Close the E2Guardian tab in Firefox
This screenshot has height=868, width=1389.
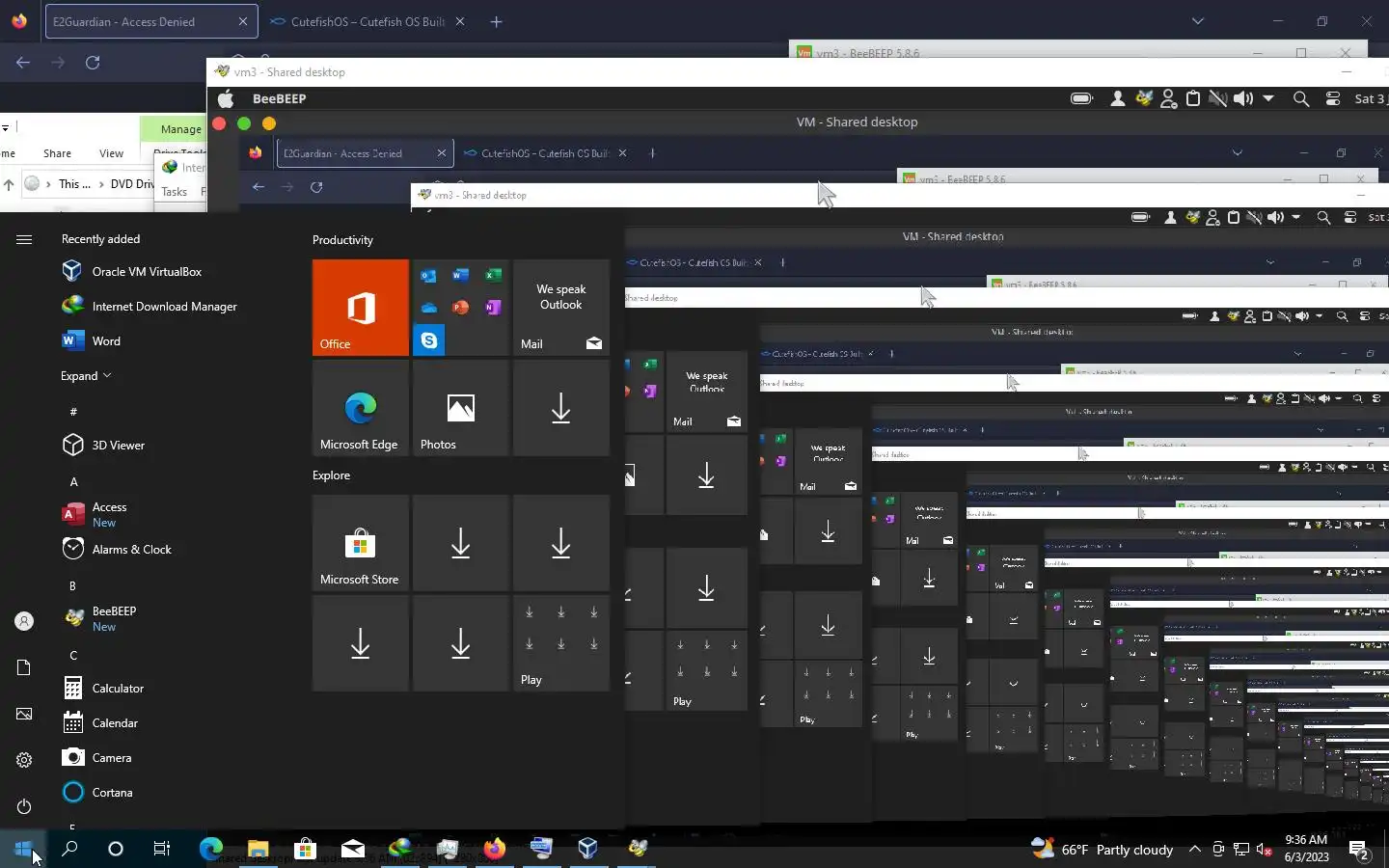(242, 21)
